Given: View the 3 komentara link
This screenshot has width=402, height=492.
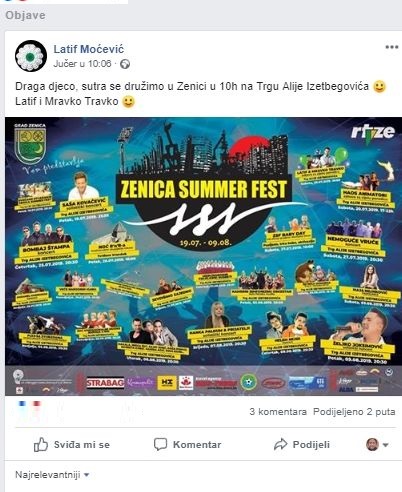Looking at the screenshot, I should (x=278, y=412).
